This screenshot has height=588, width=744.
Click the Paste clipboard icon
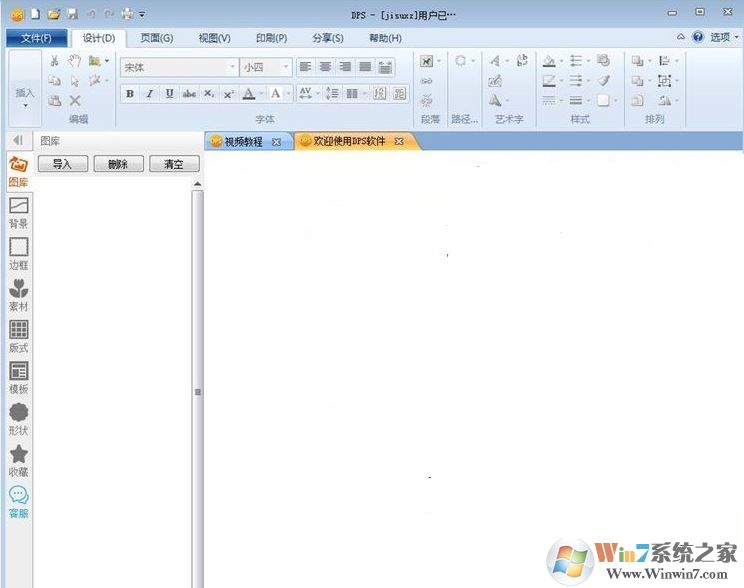coord(55,101)
